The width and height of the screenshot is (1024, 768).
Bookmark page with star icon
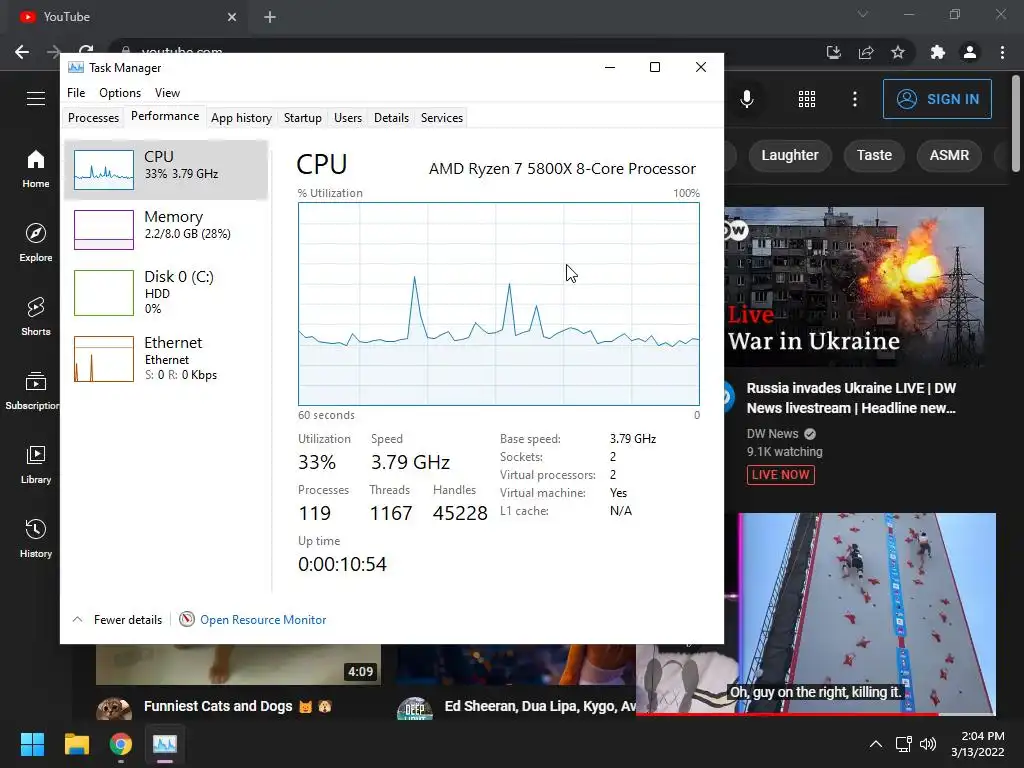pos(898,52)
